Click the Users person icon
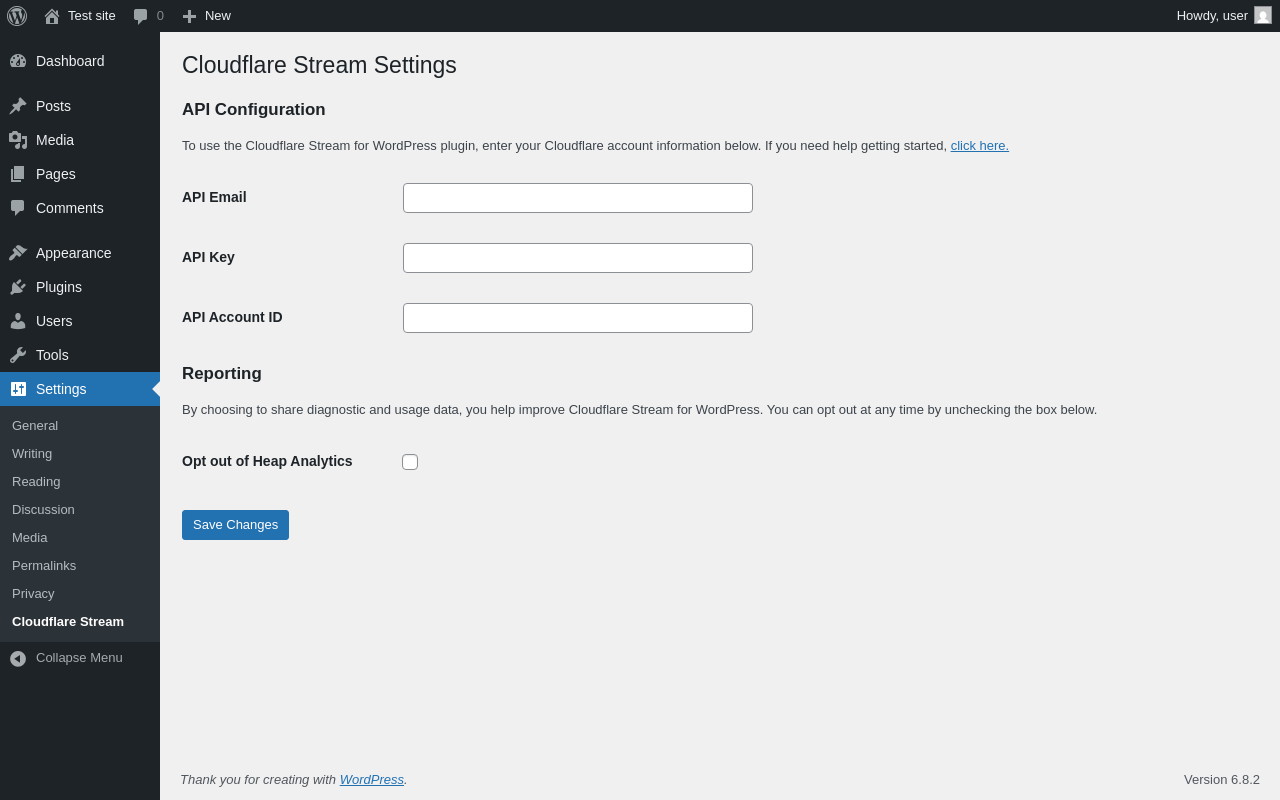The width and height of the screenshot is (1280, 800). (x=18, y=321)
